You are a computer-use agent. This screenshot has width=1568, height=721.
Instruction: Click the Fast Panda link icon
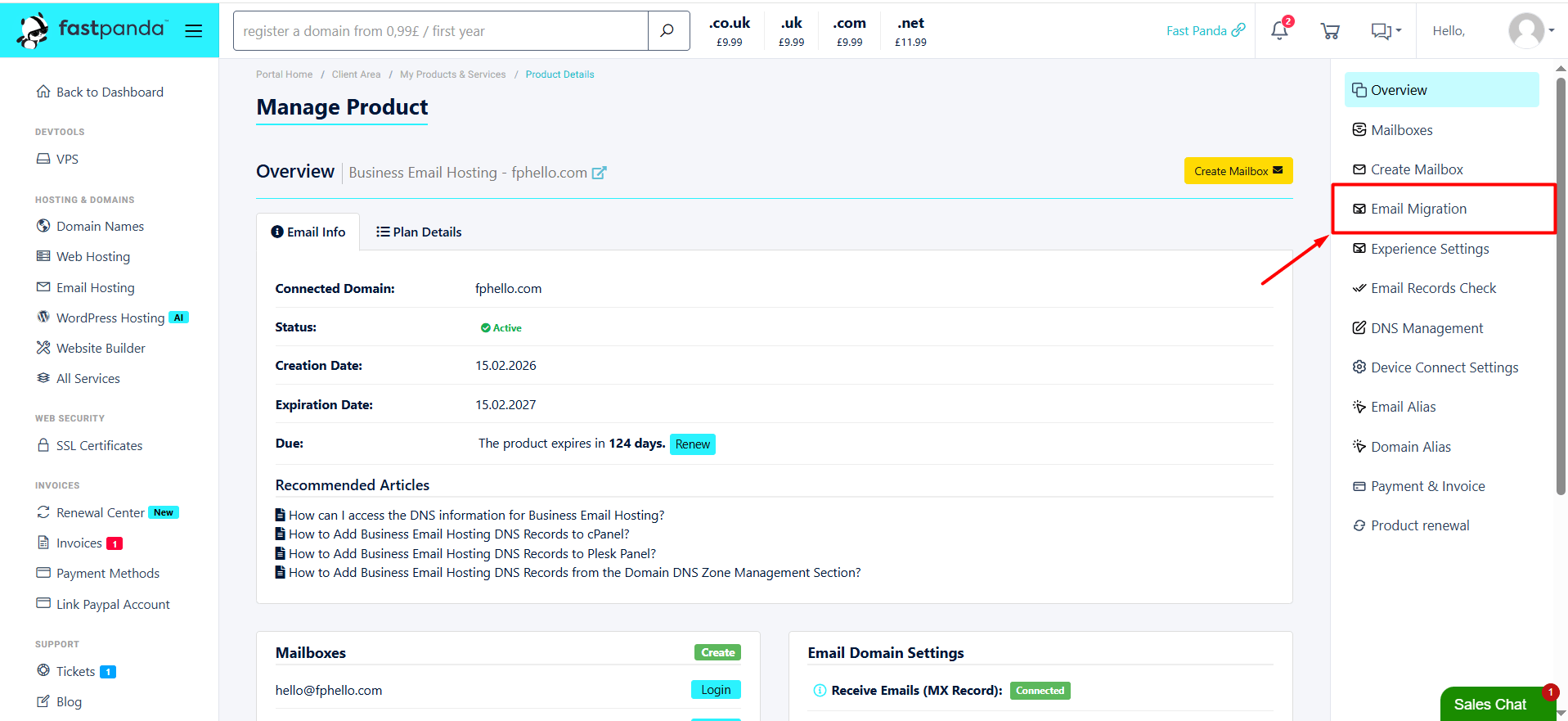pyautogui.click(x=1238, y=30)
